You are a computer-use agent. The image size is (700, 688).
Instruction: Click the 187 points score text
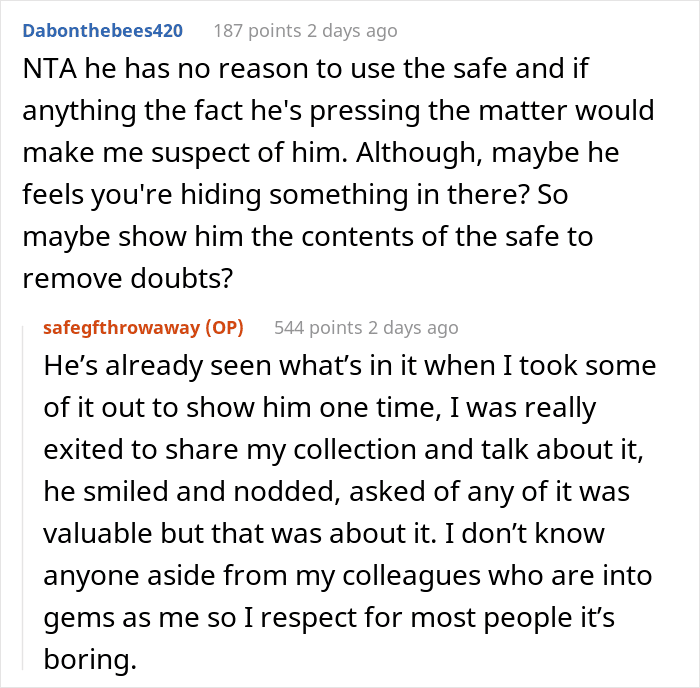click(258, 31)
